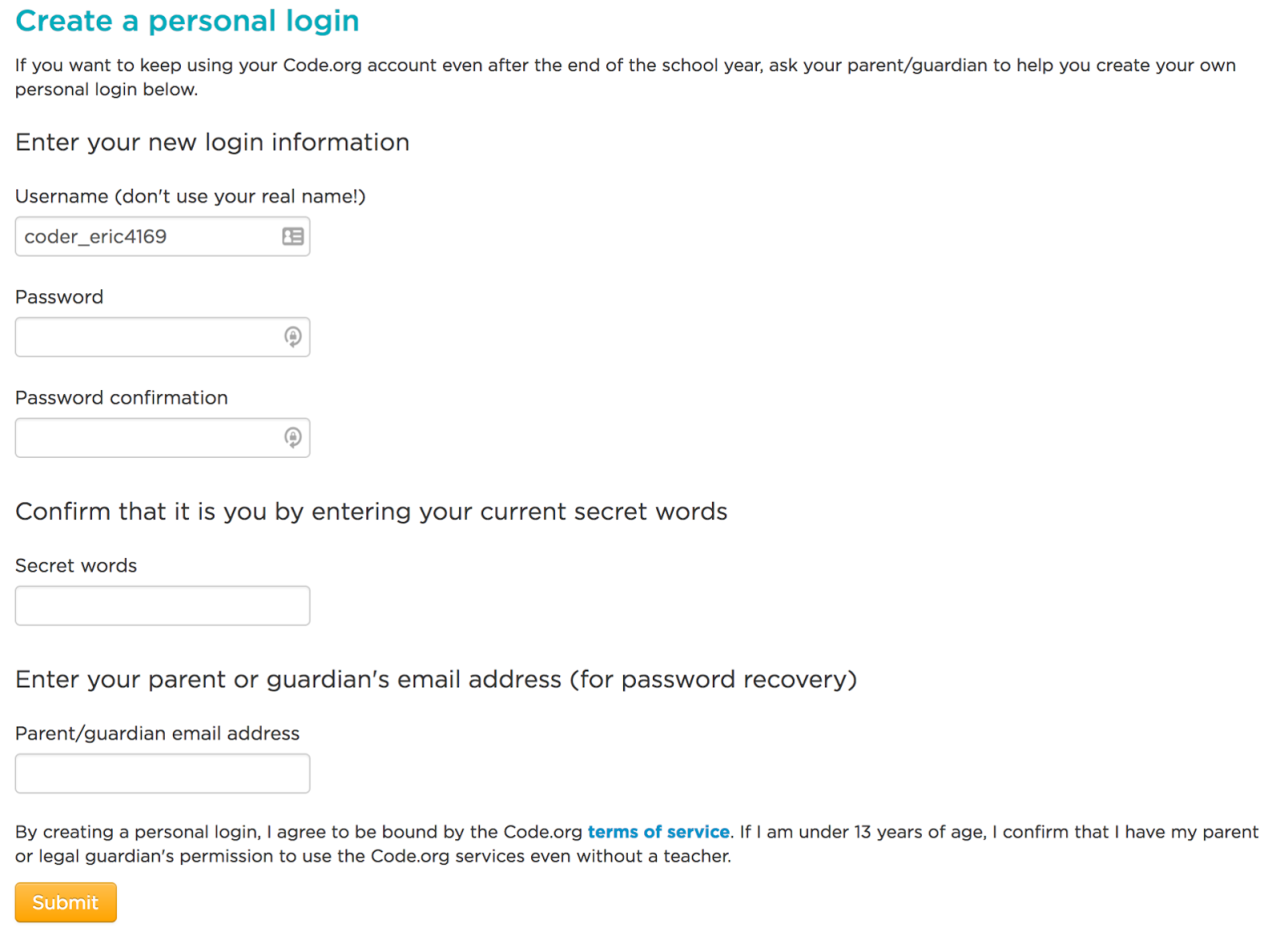The height and width of the screenshot is (936, 1280).
Task: Select the Password confirmation input box
Action: 162,437
